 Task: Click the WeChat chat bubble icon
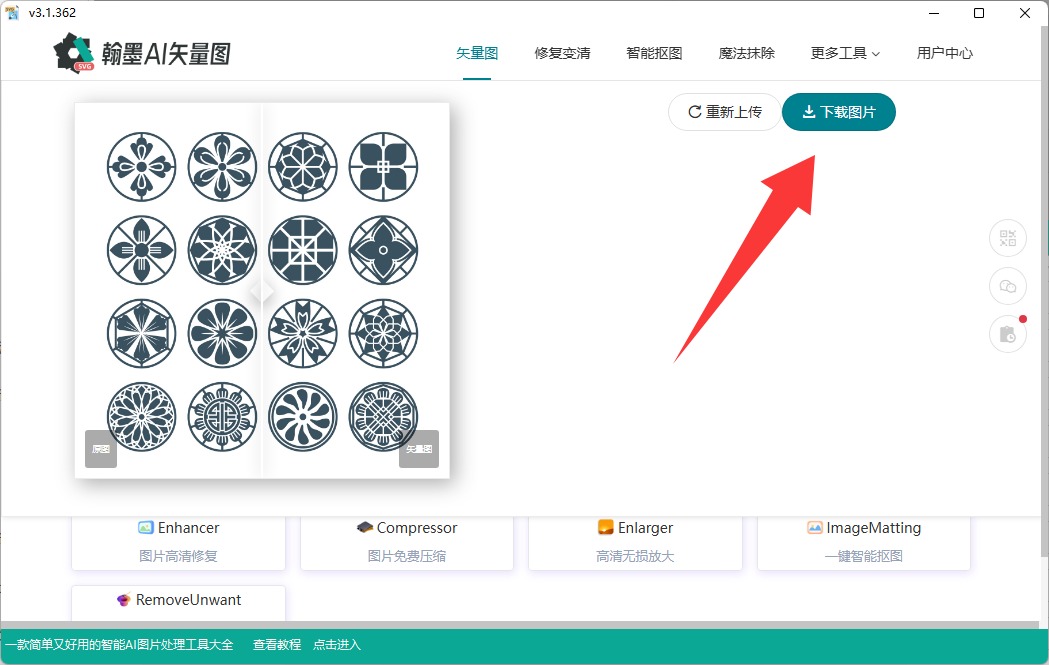(1007, 286)
